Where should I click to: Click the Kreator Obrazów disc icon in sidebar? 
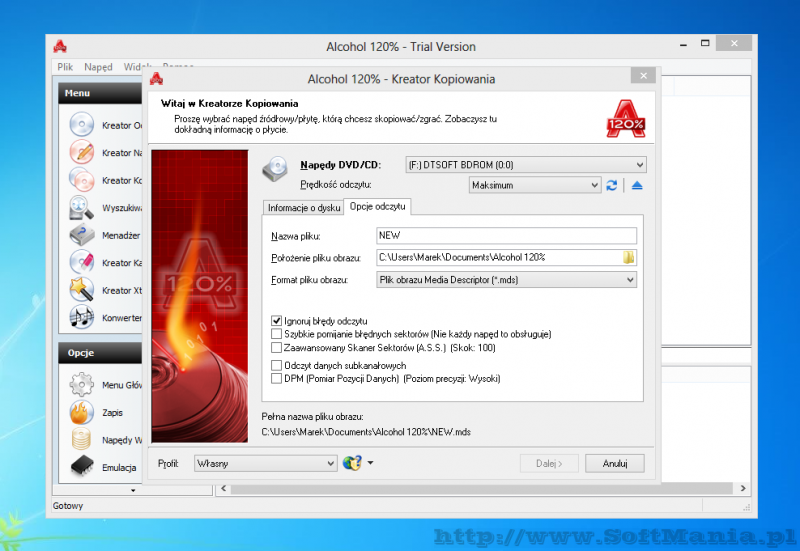82,124
